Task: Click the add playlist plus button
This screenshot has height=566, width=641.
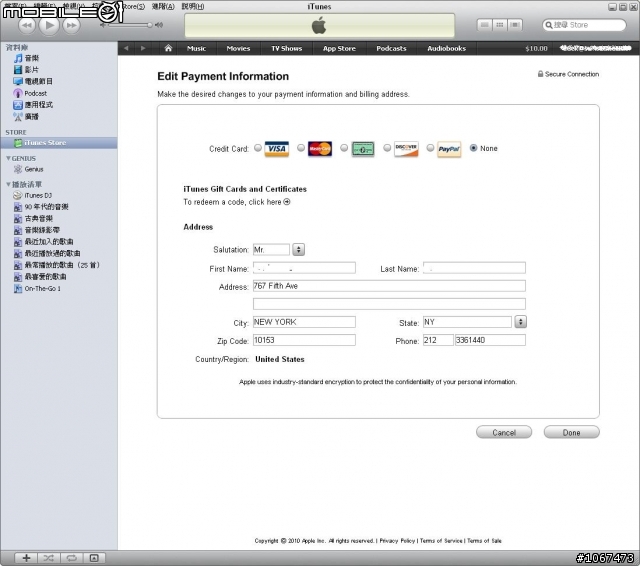Action: coord(26,558)
